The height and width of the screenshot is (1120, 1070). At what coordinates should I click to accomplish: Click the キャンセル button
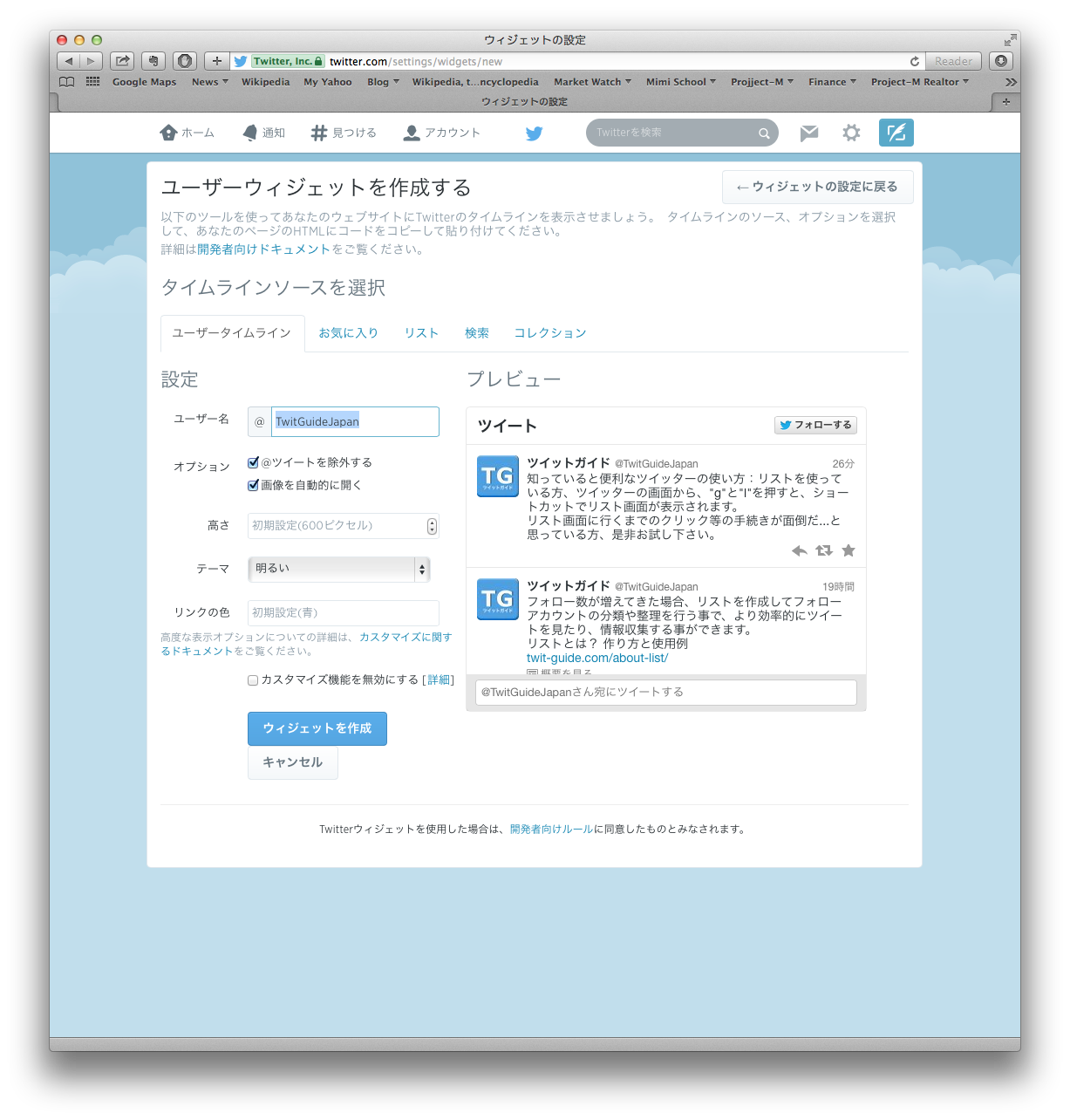293,762
